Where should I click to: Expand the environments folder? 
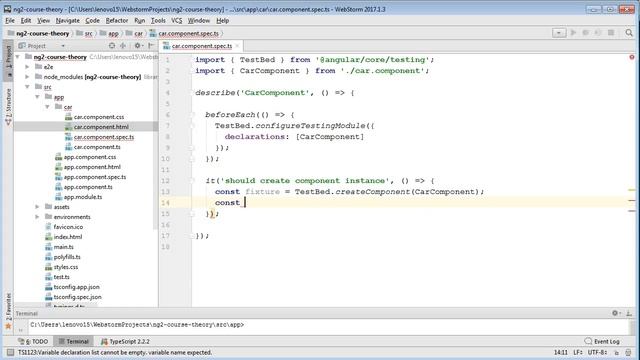click(37, 217)
